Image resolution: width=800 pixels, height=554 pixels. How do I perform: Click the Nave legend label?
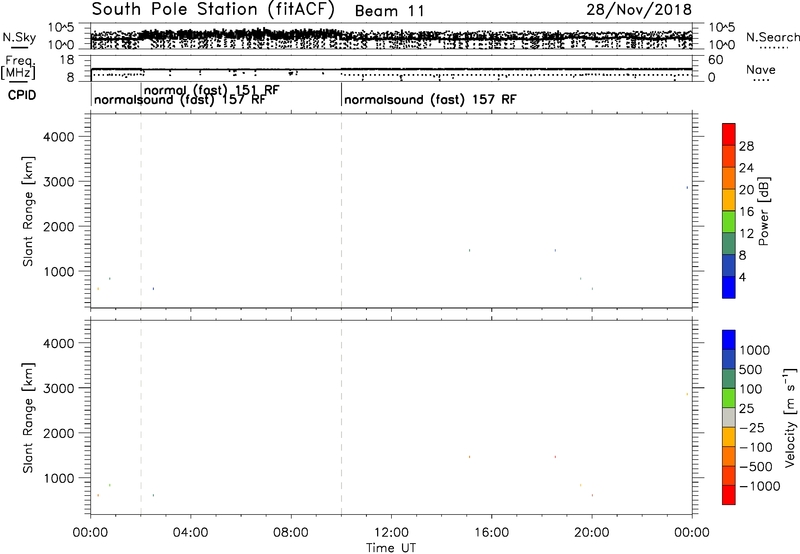[761, 69]
